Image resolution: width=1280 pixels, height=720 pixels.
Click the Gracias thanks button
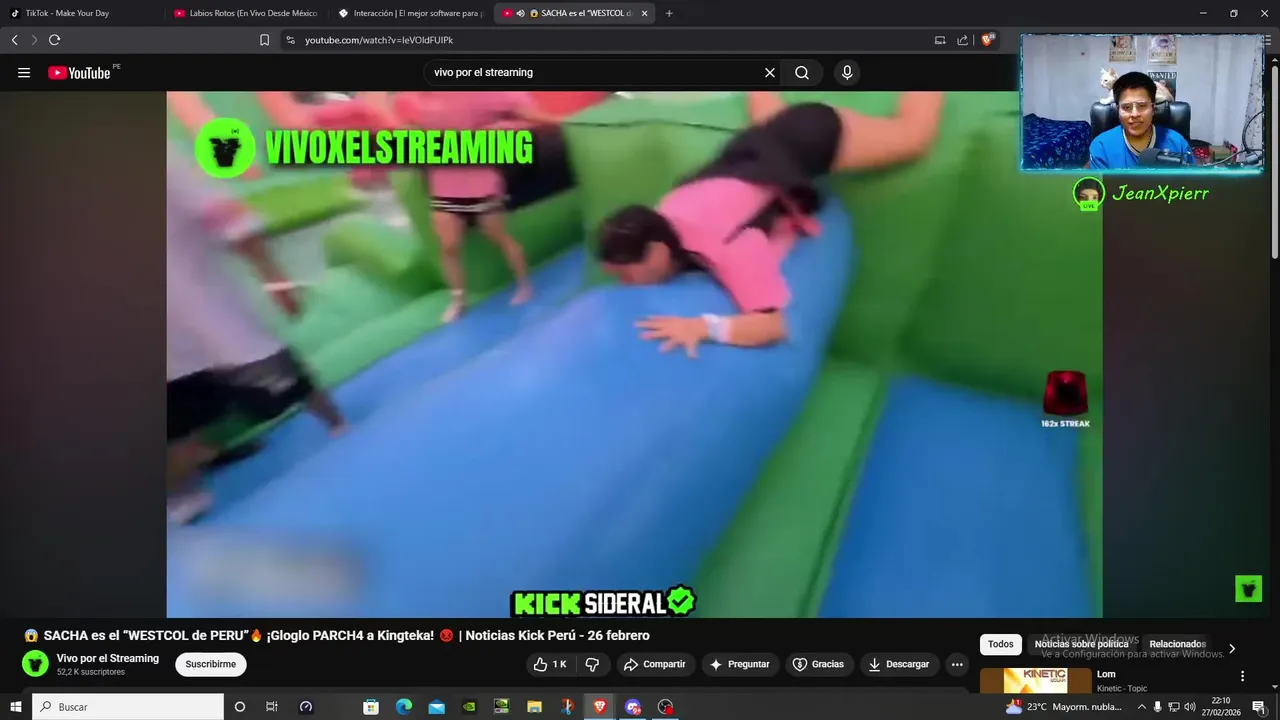pos(819,664)
